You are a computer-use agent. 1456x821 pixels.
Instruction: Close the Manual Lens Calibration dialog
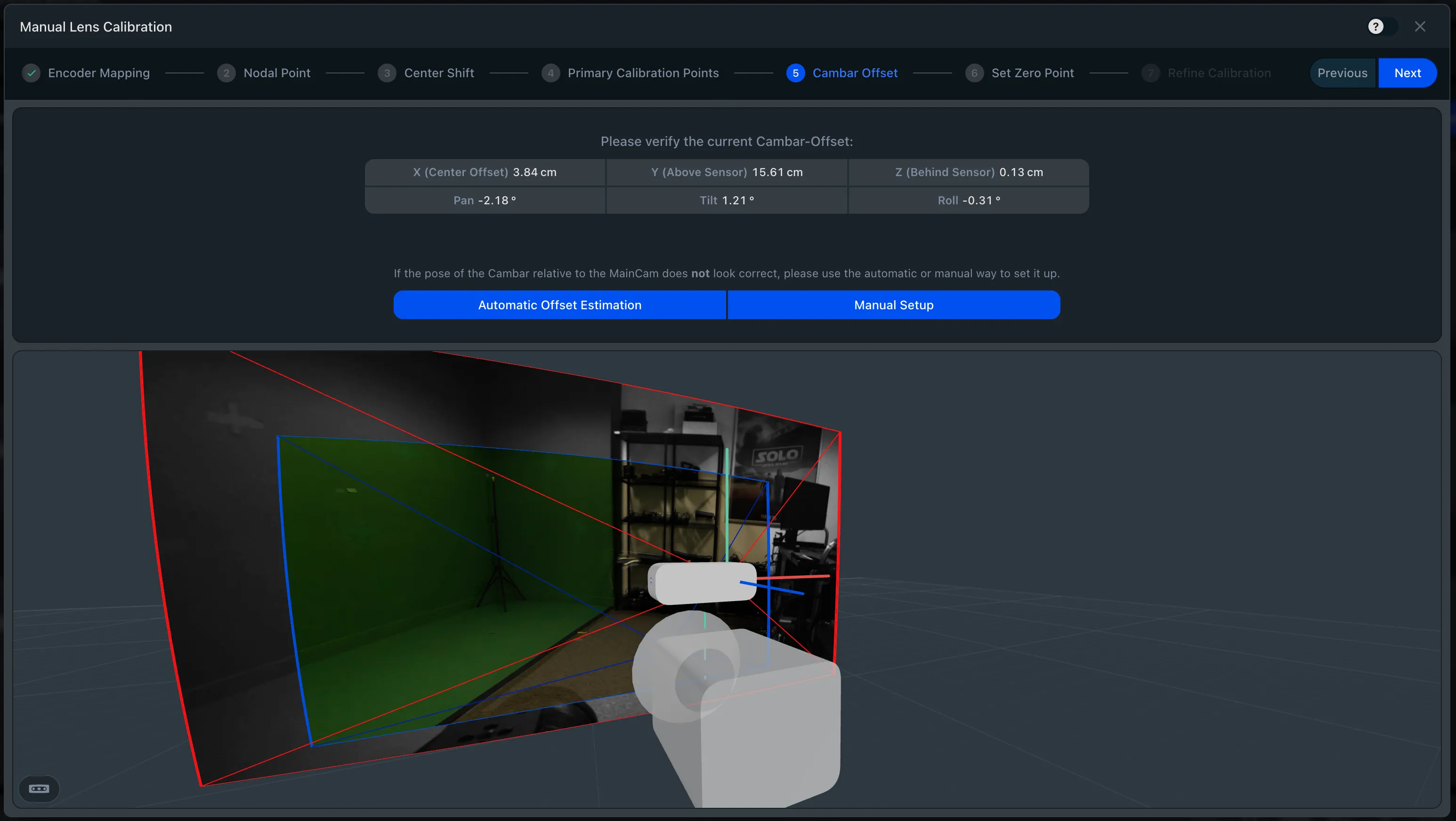(1420, 26)
